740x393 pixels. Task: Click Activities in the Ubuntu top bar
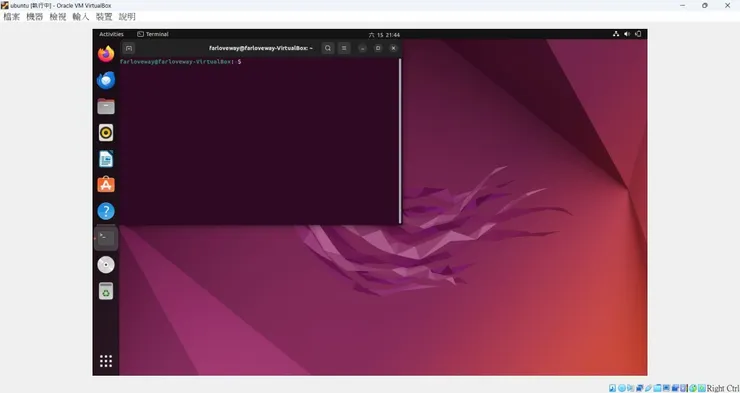coord(111,34)
